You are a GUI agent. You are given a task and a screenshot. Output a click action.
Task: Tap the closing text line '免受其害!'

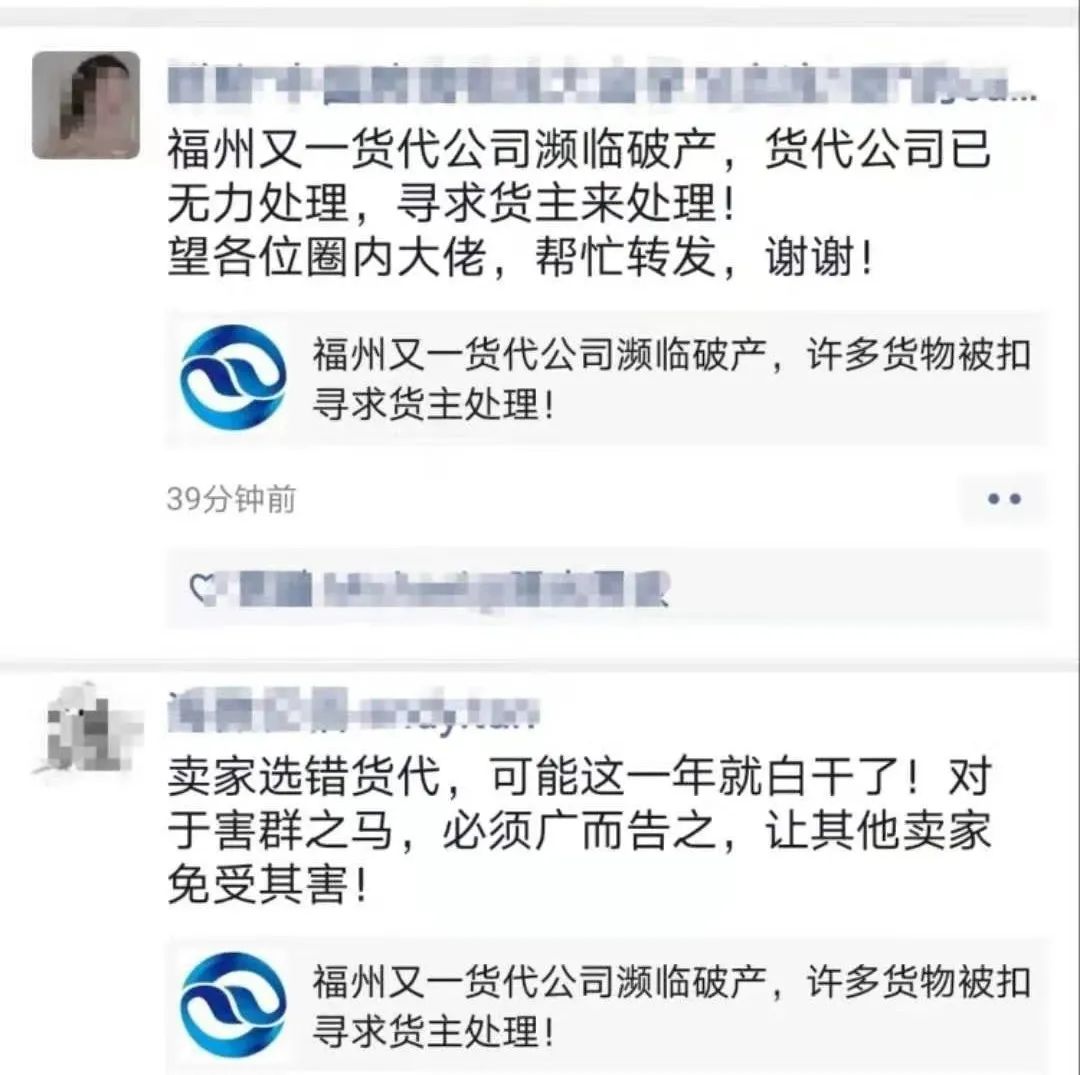268,884
